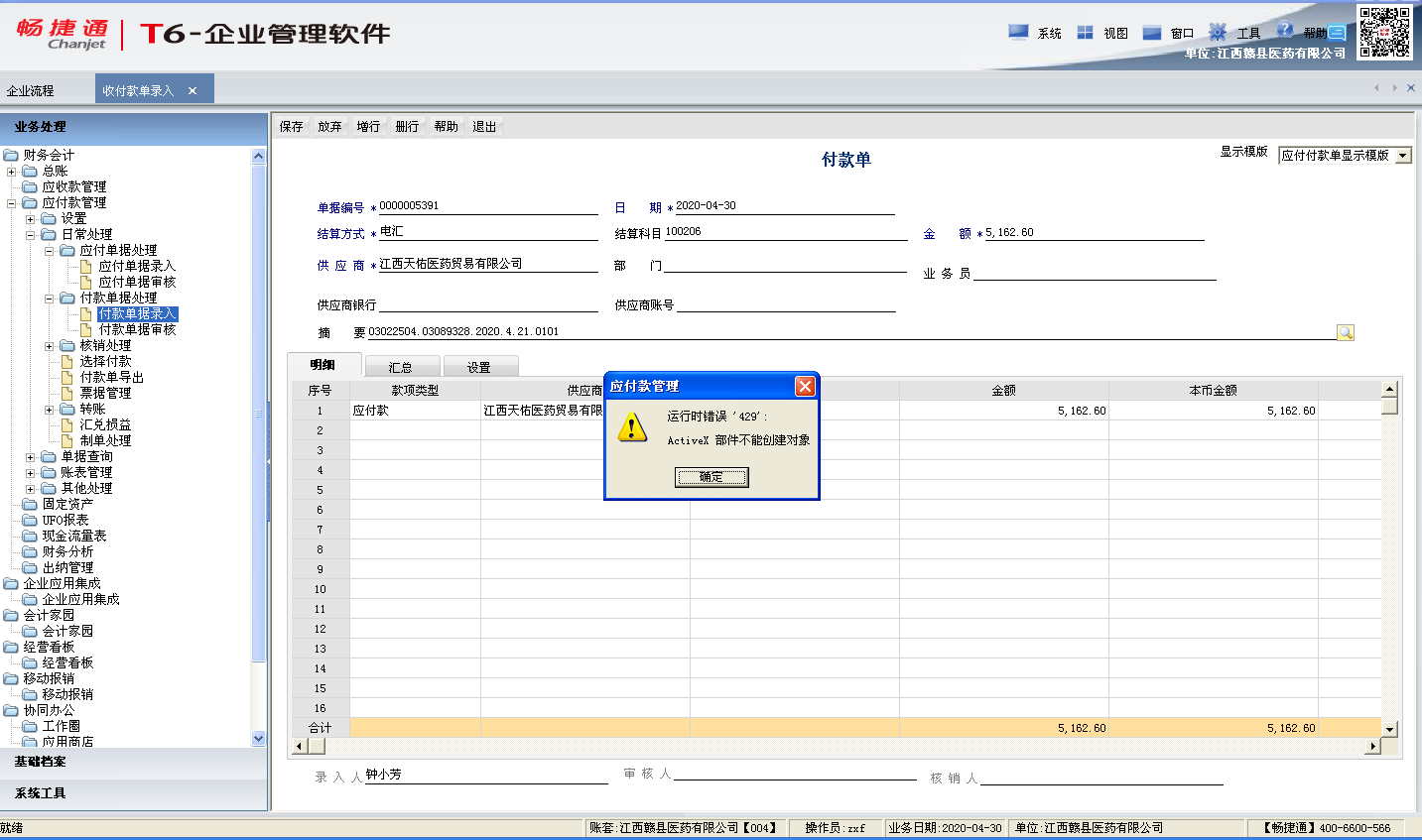This screenshot has width=1422, height=840.
Task: Click the 汇兑损益 document icon
Action: pyautogui.click(x=67, y=424)
